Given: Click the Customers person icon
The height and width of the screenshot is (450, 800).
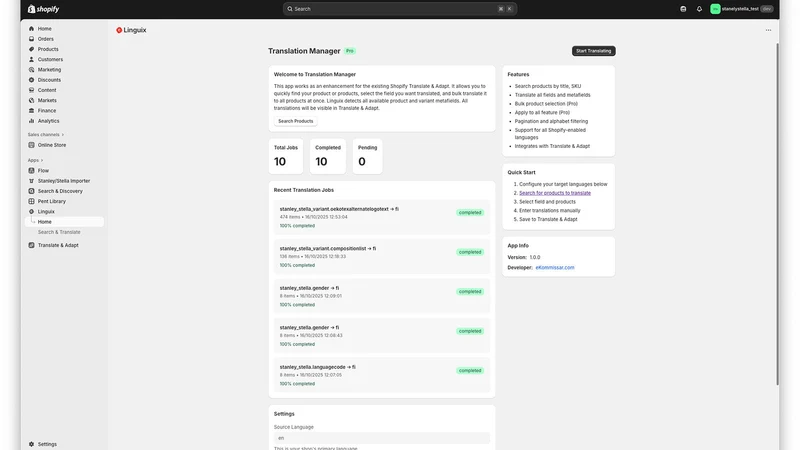Looking at the screenshot, I should tap(31, 59).
